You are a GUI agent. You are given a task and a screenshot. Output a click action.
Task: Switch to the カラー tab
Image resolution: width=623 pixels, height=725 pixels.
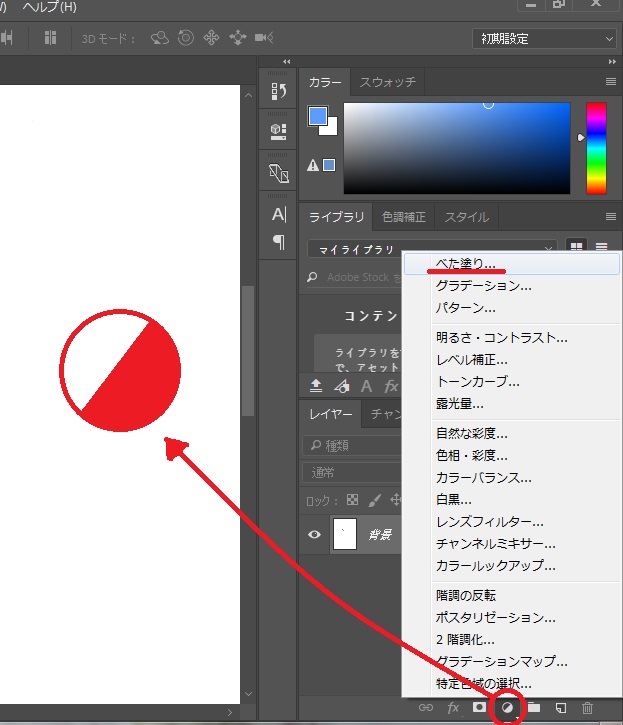pos(325,82)
